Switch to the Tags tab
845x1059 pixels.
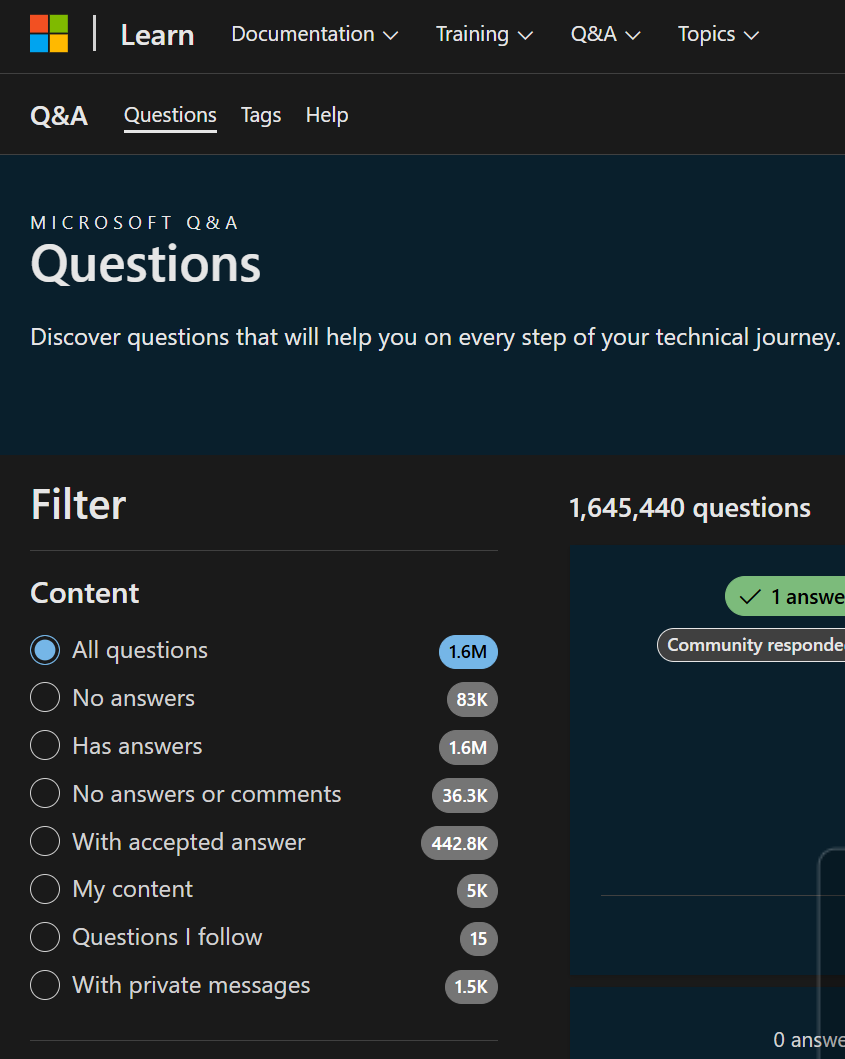point(261,115)
